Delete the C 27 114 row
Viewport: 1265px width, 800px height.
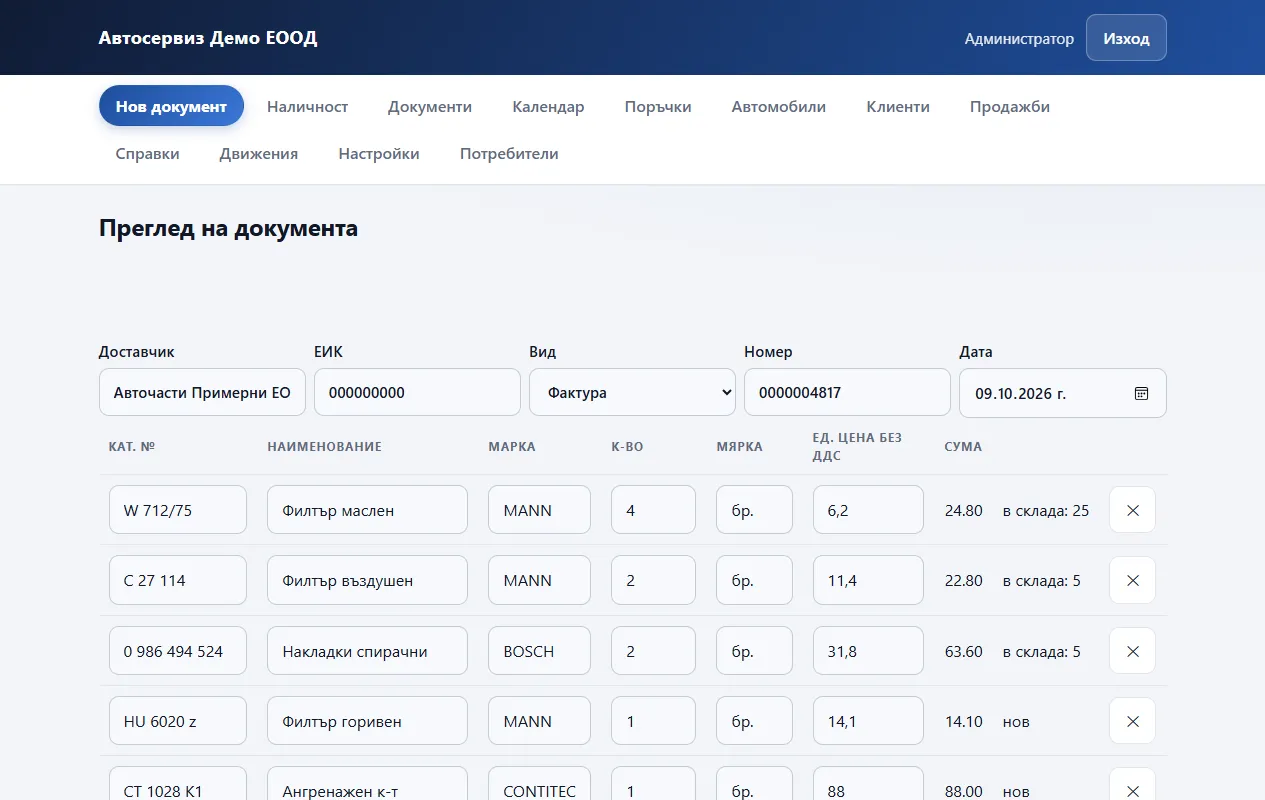pyautogui.click(x=1132, y=580)
